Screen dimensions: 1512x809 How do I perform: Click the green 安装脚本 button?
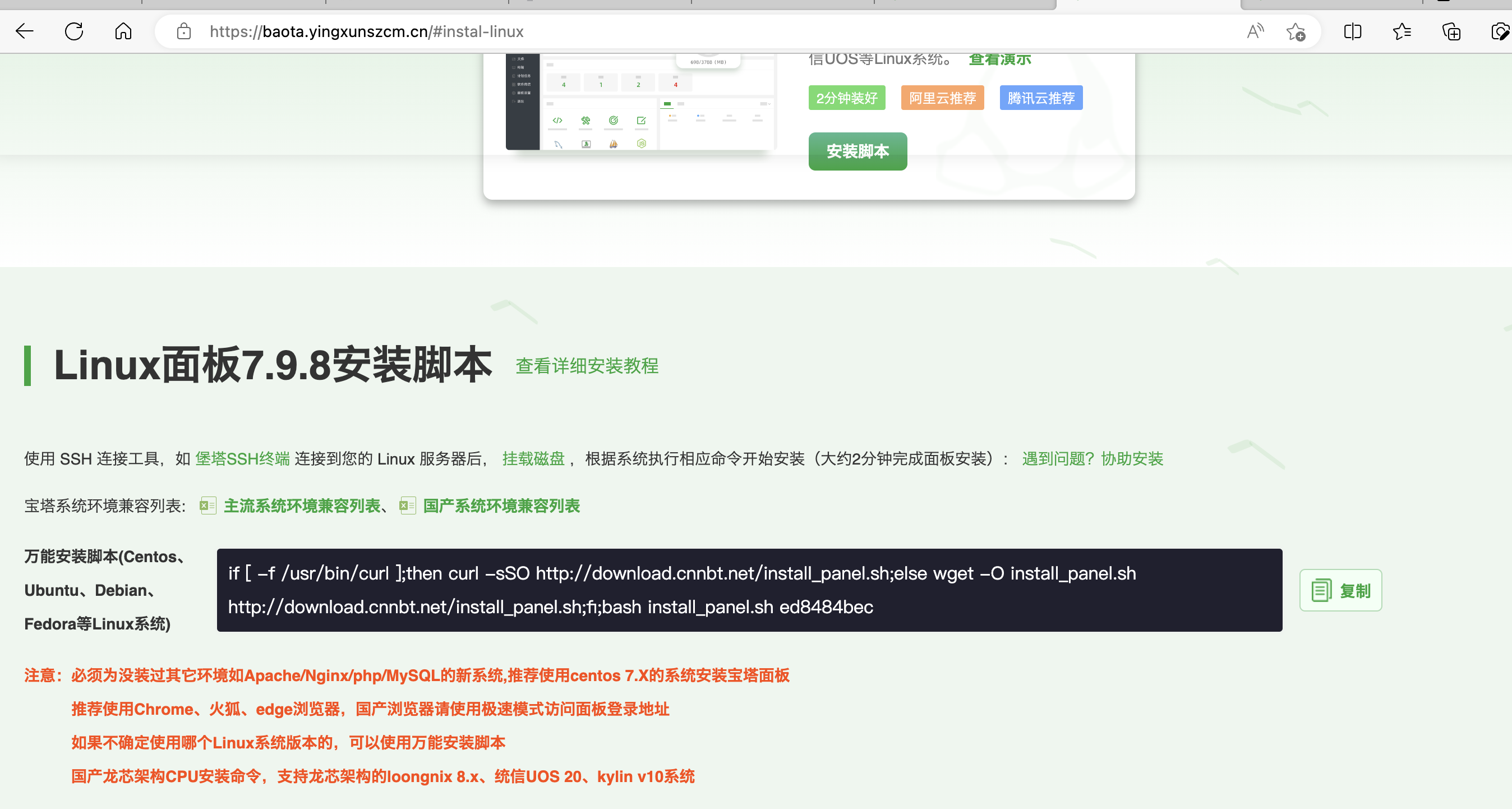[858, 151]
